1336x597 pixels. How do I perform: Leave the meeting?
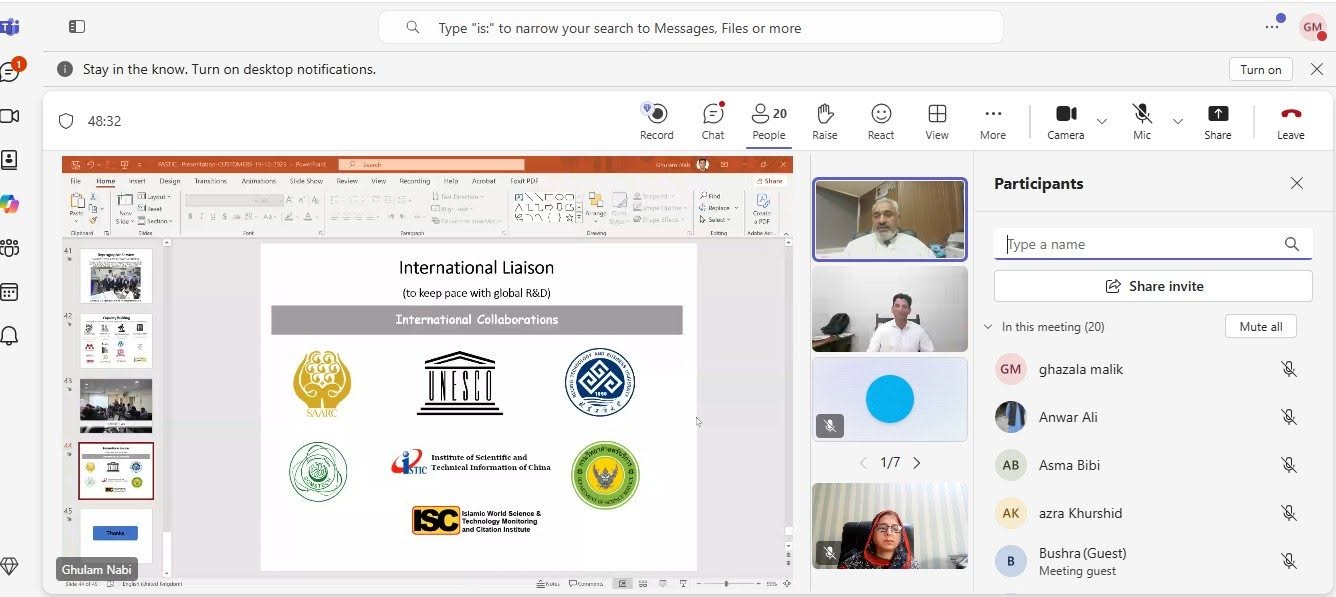(x=1291, y=121)
